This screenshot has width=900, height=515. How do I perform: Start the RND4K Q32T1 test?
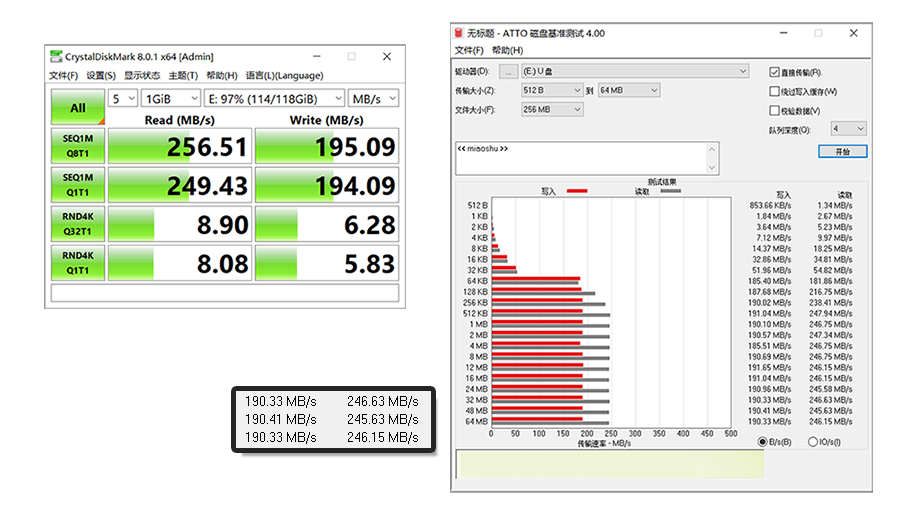tap(77, 225)
